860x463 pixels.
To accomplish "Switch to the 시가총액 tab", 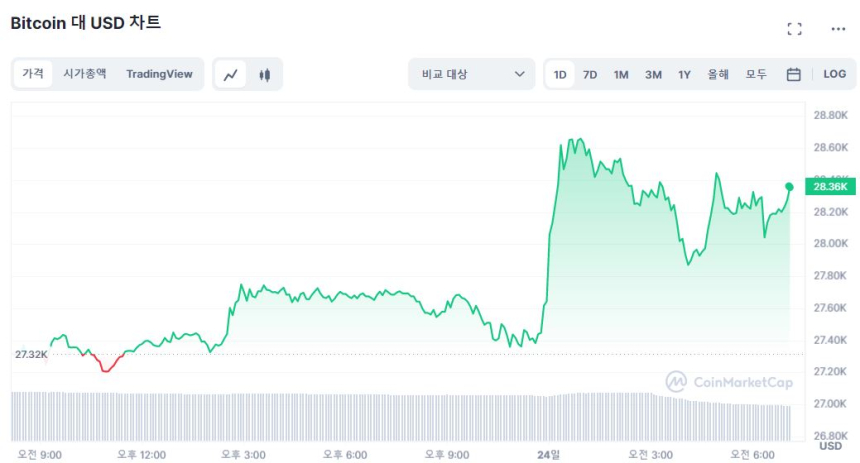I will pos(85,74).
